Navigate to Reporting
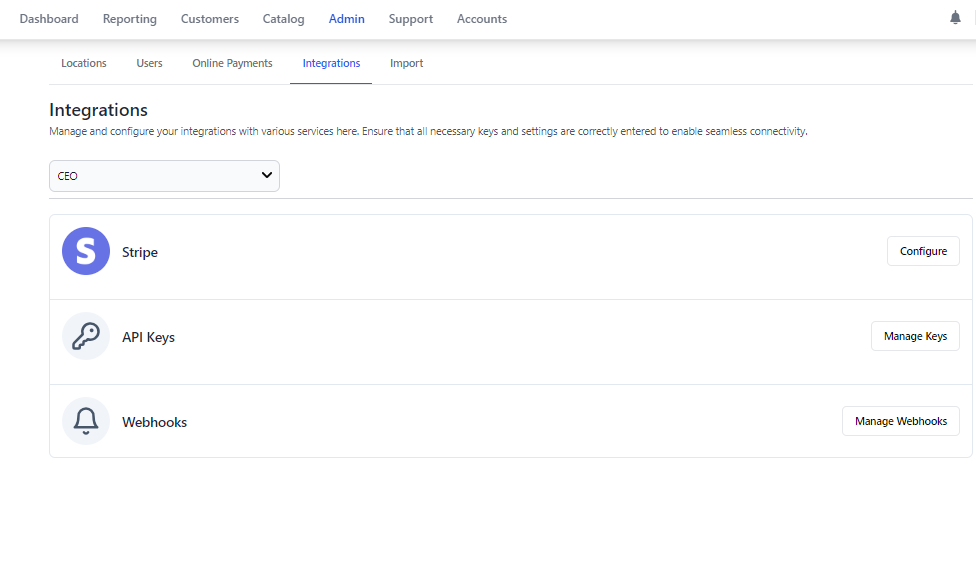 [129, 18]
